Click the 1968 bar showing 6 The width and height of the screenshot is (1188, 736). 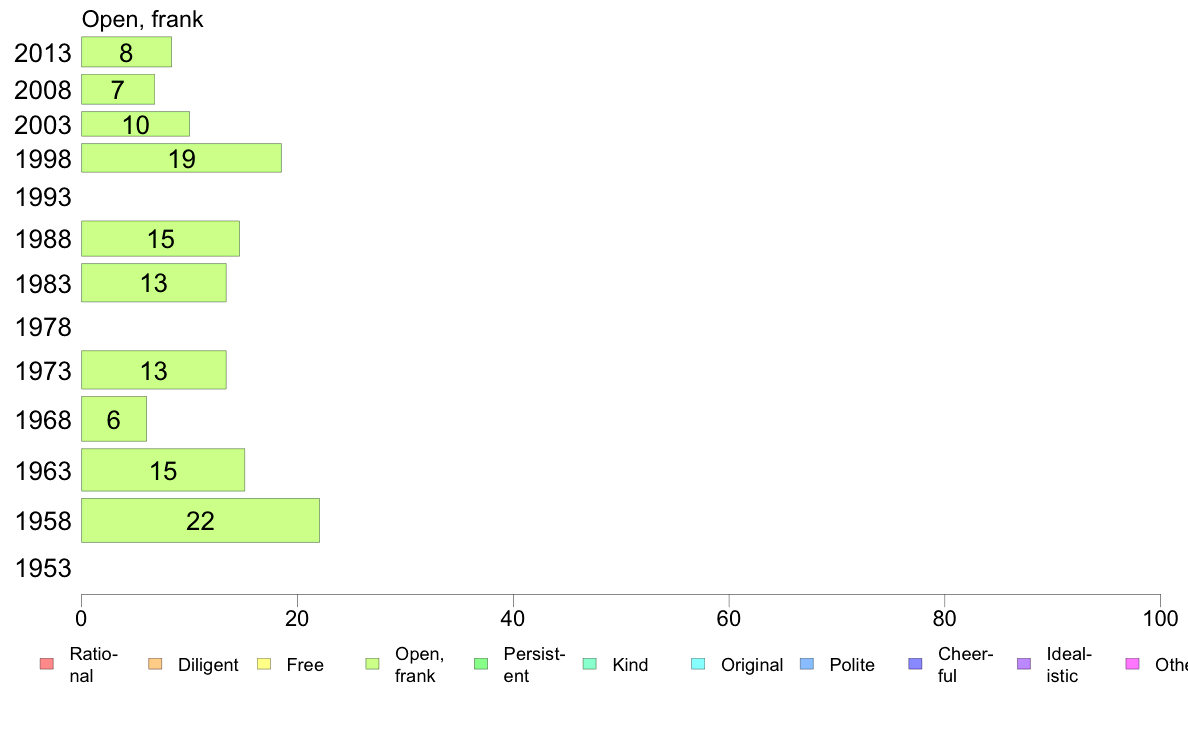pyautogui.click(x=114, y=418)
